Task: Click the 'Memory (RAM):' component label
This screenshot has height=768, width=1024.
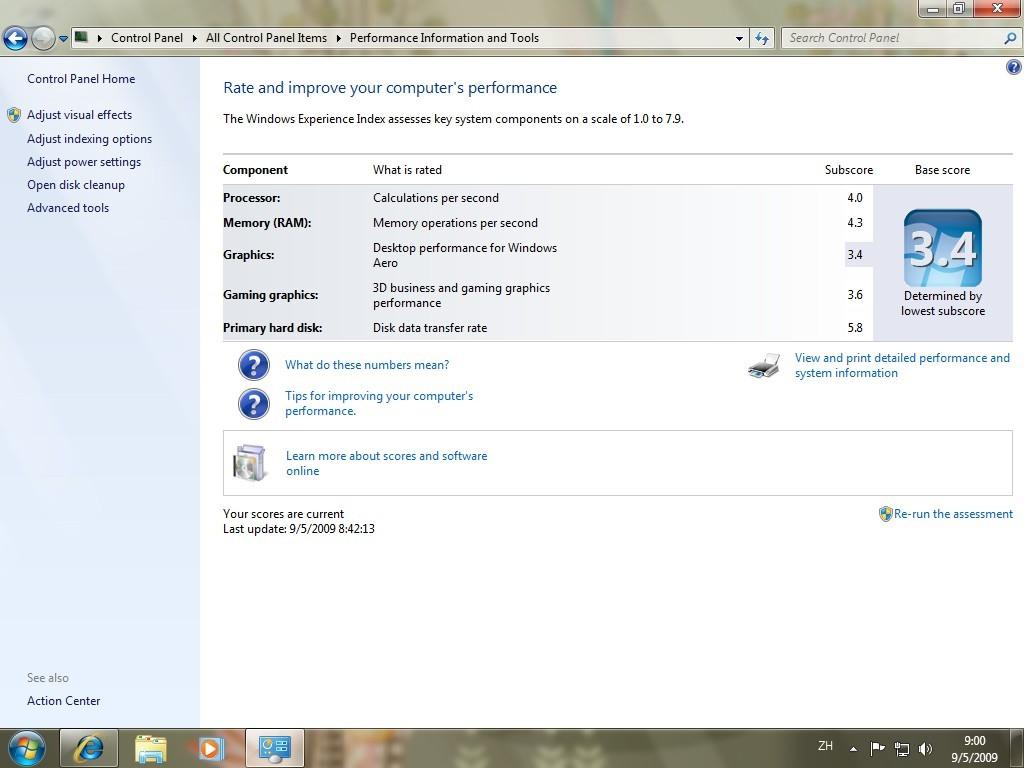Action: pos(267,223)
